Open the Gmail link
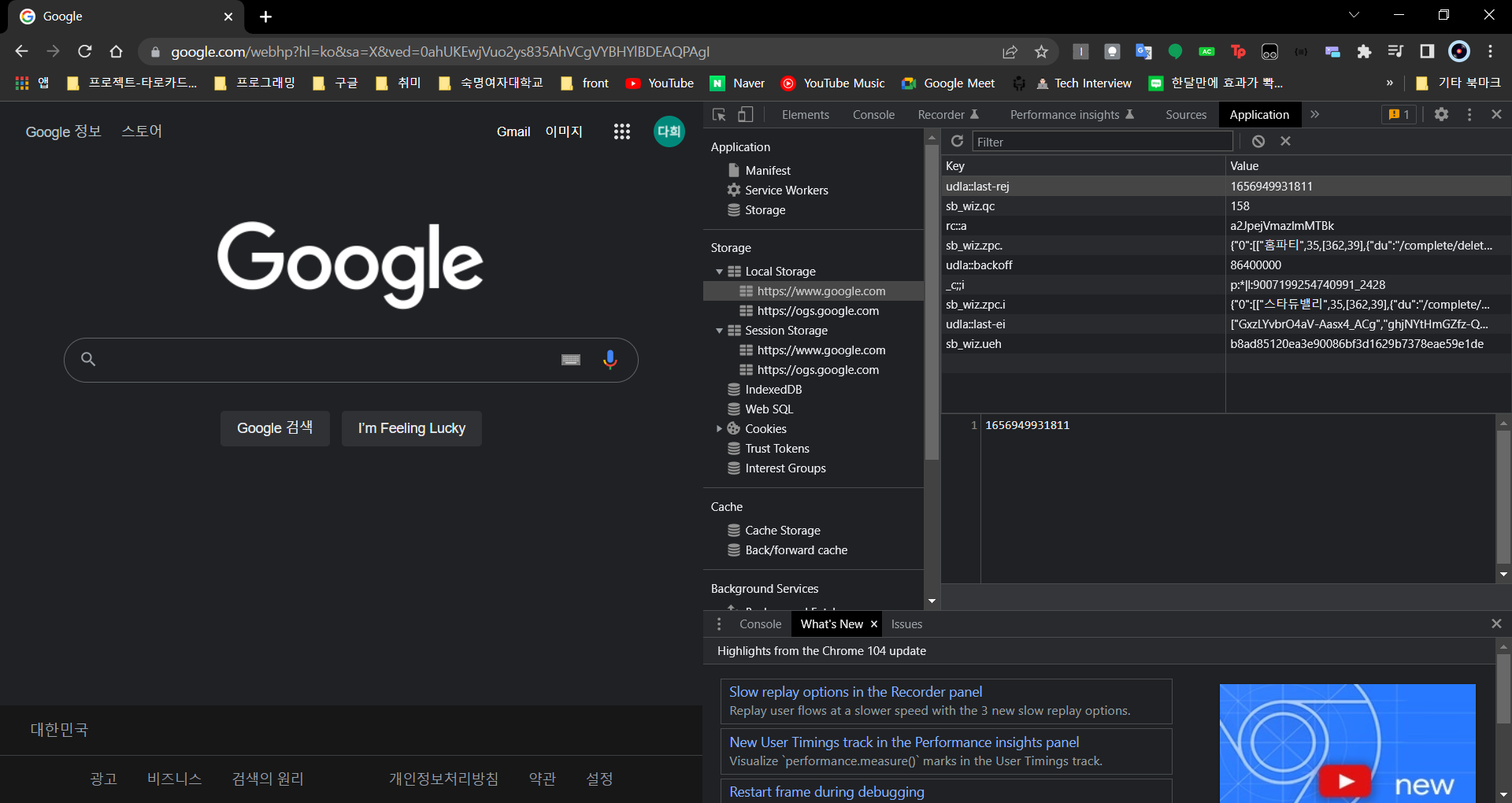 [513, 131]
